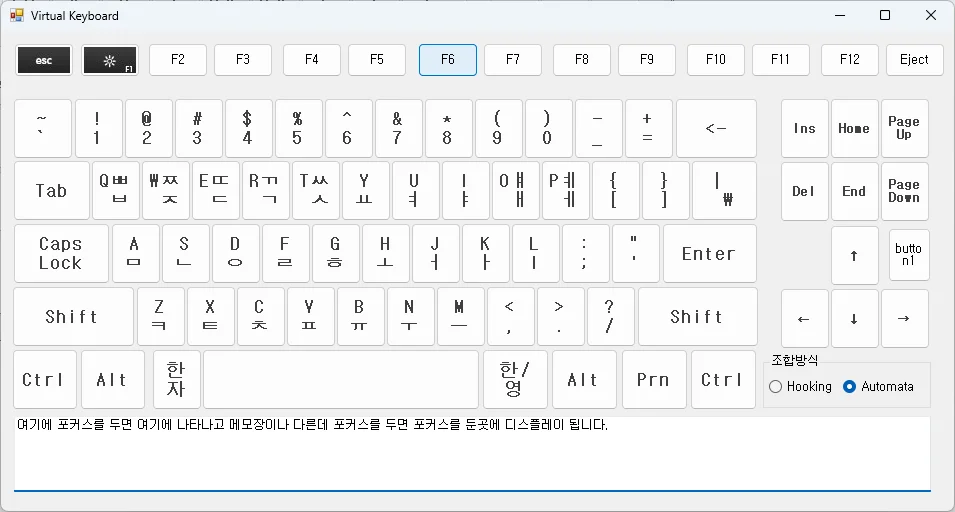Click the semicolon colon key
Viewport: 955px width, 512px height.
click(x=585, y=253)
